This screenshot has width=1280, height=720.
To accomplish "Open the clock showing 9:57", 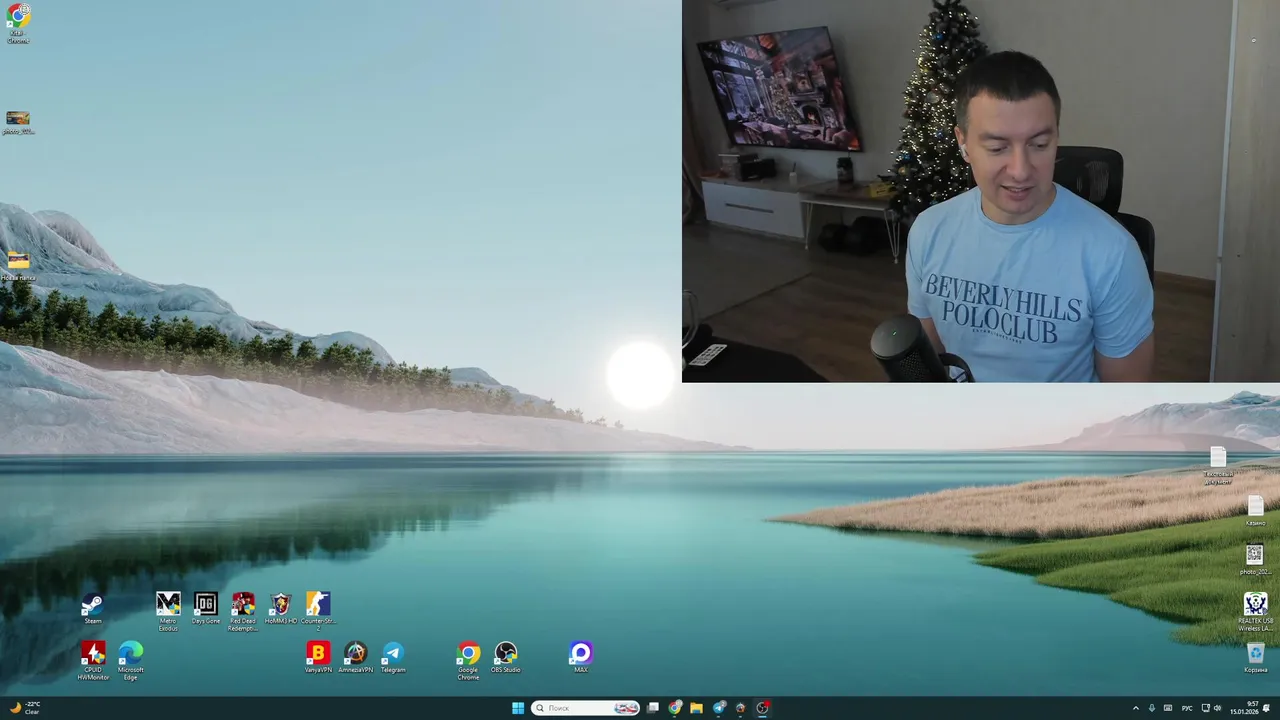I will point(1243,708).
